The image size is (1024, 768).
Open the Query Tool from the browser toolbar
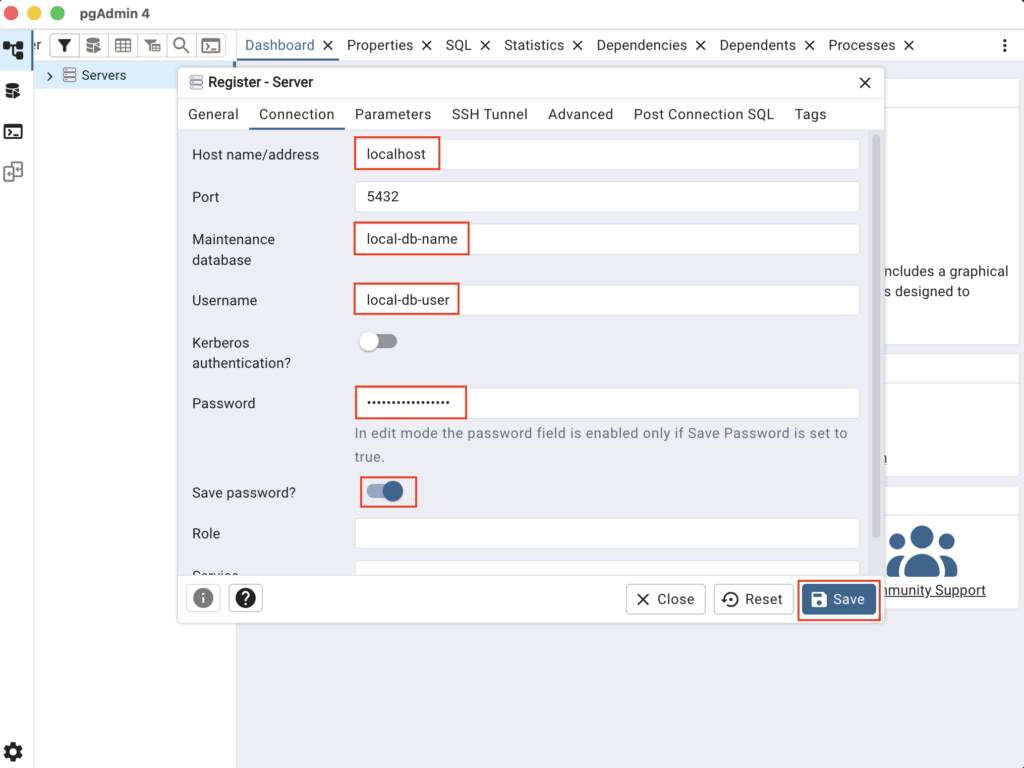pyautogui.click(x=93, y=45)
